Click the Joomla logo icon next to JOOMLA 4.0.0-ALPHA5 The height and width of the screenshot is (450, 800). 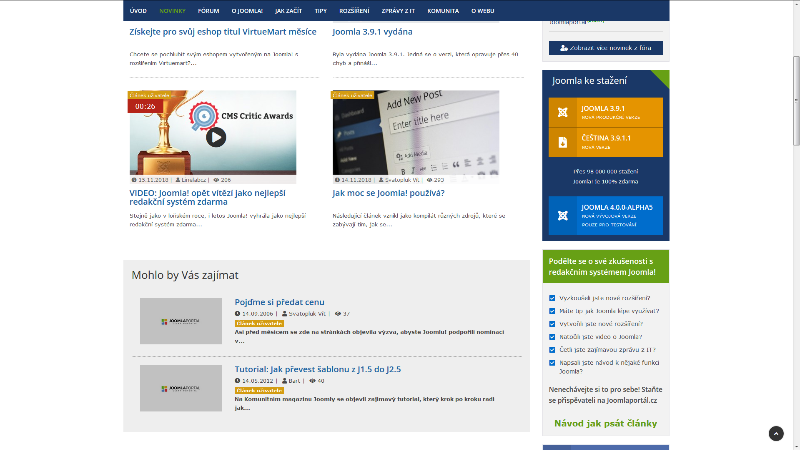(x=562, y=215)
